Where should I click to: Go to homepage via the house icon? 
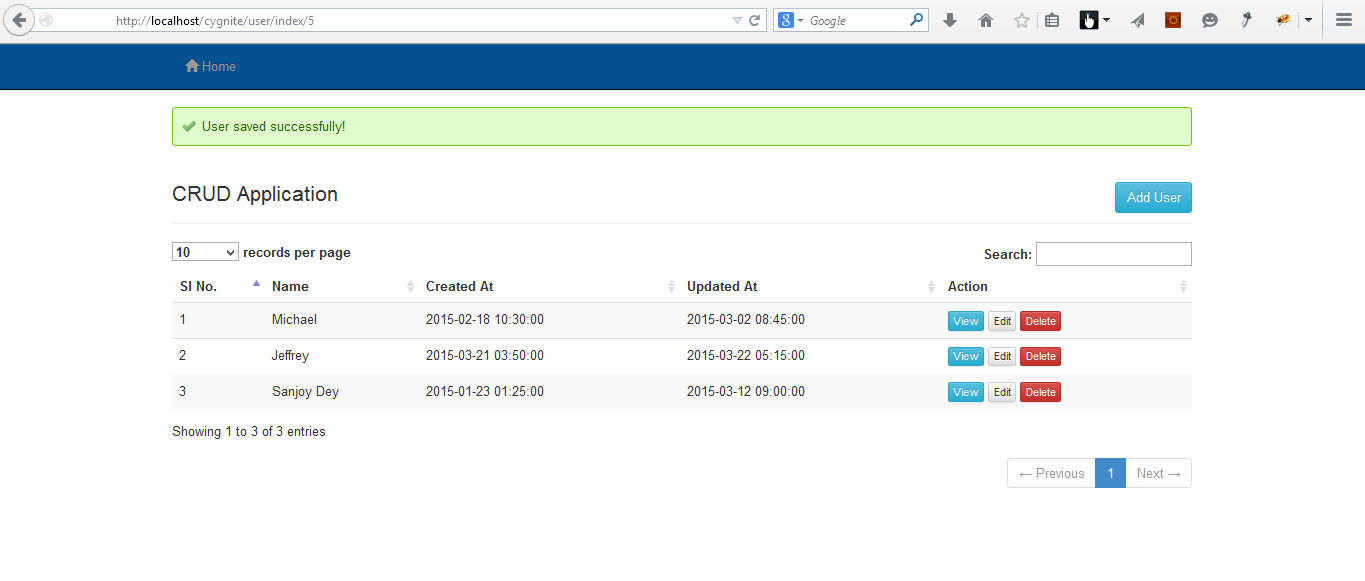click(985, 19)
